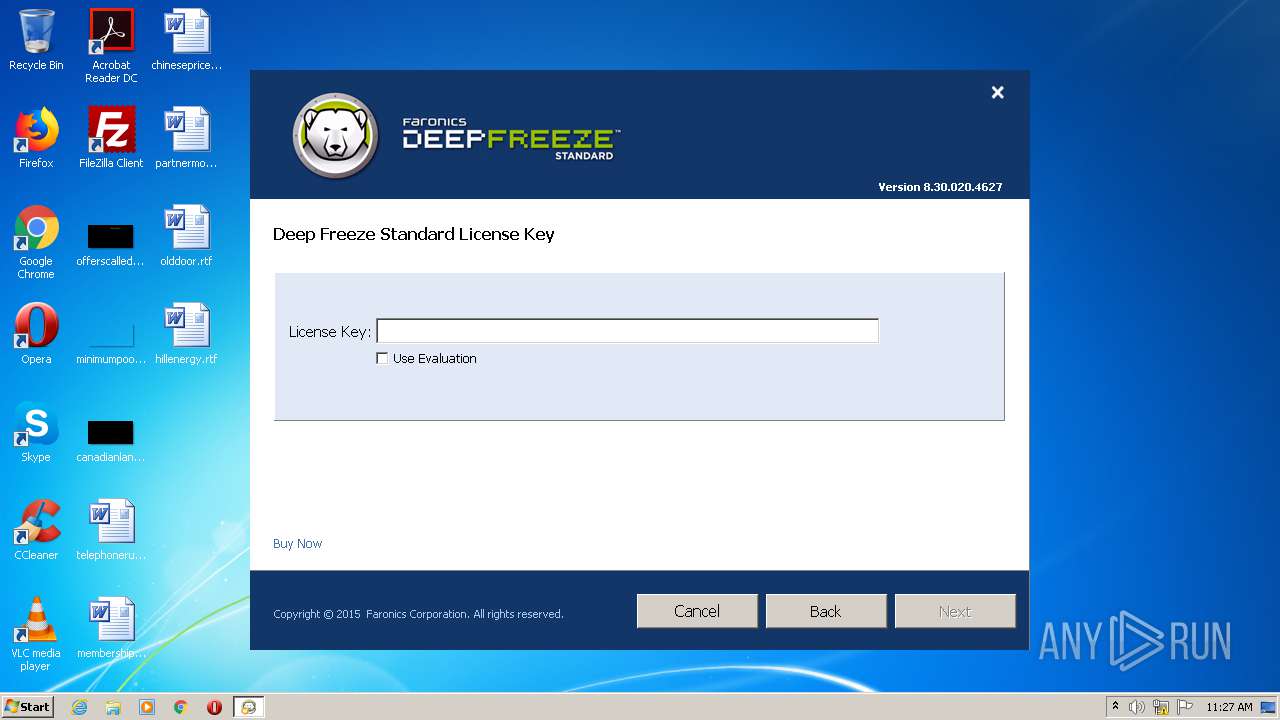Viewport: 1280px width, 720px height.
Task: Click the network tray icon
Action: pos(1161,707)
